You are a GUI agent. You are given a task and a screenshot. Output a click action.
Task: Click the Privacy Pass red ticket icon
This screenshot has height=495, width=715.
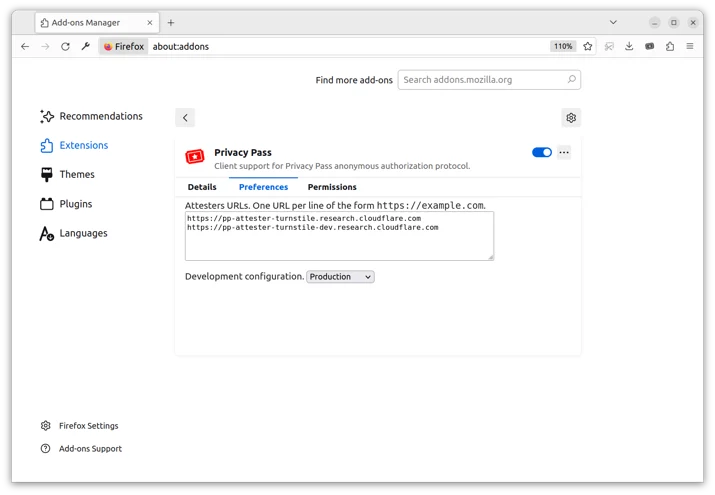click(x=195, y=157)
